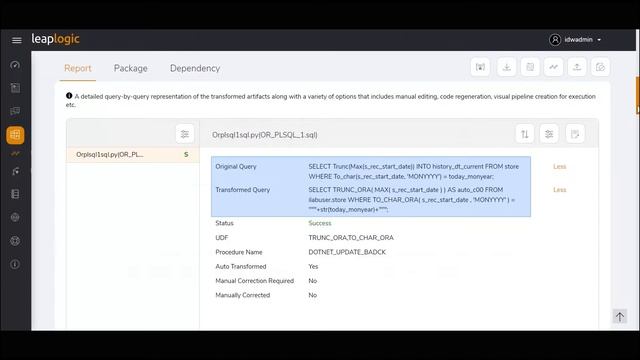Switch to the Report tab
Screen dimensions: 640x360
pos(78,68)
